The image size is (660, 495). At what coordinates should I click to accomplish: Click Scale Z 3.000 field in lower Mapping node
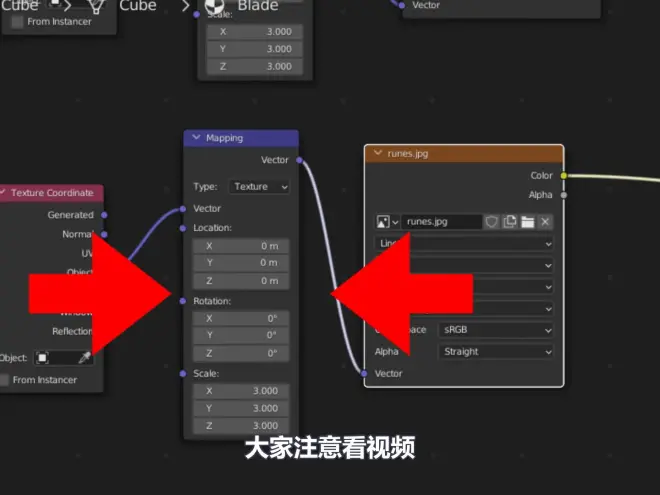pyautogui.click(x=241, y=426)
